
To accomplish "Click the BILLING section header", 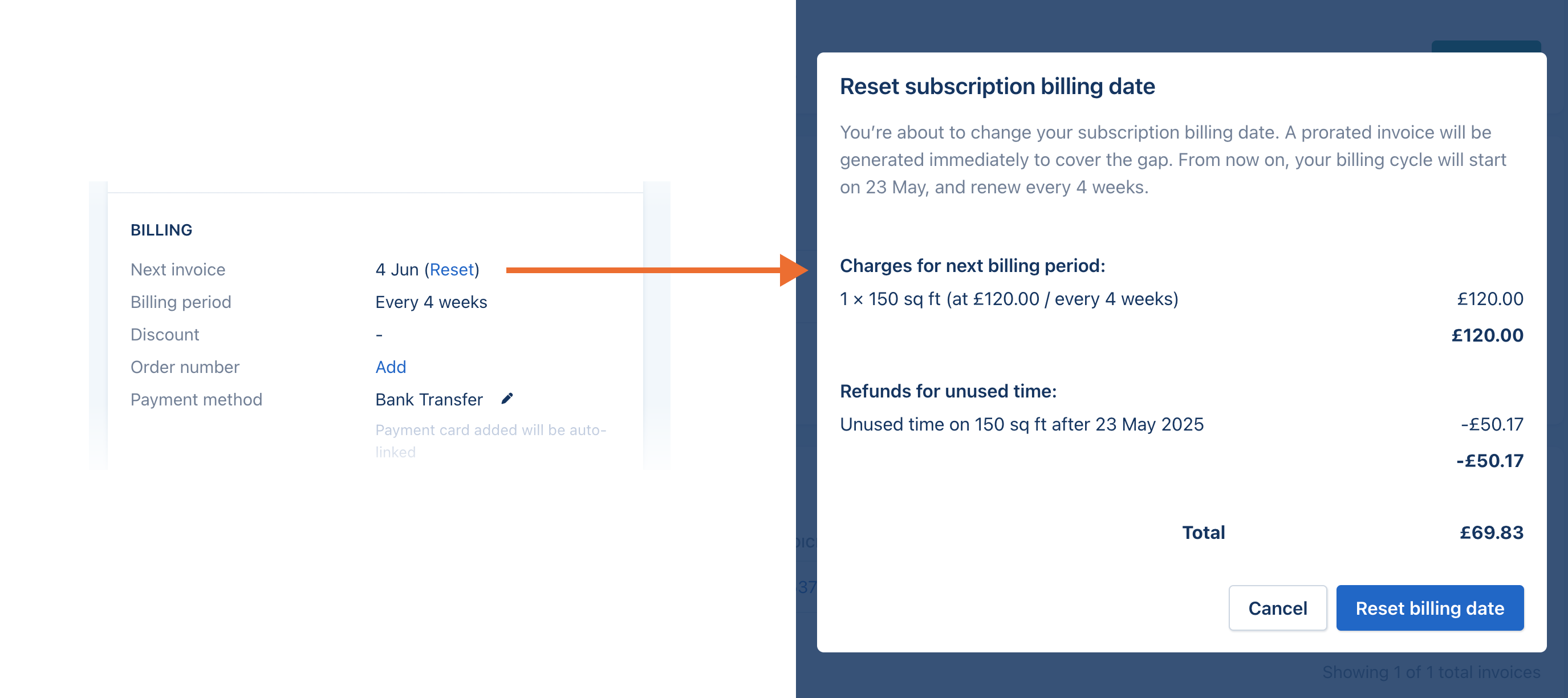I will click(x=161, y=230).
